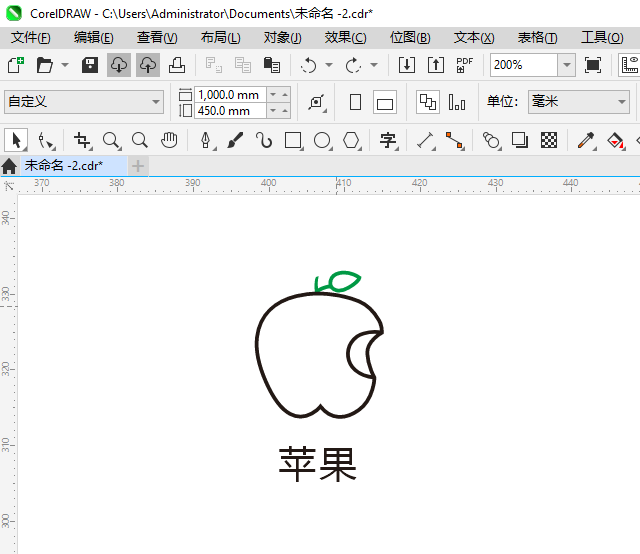The image size is (640, 554).
Task: Toggle the show rulers icon
Action: (x=629, y=65)
